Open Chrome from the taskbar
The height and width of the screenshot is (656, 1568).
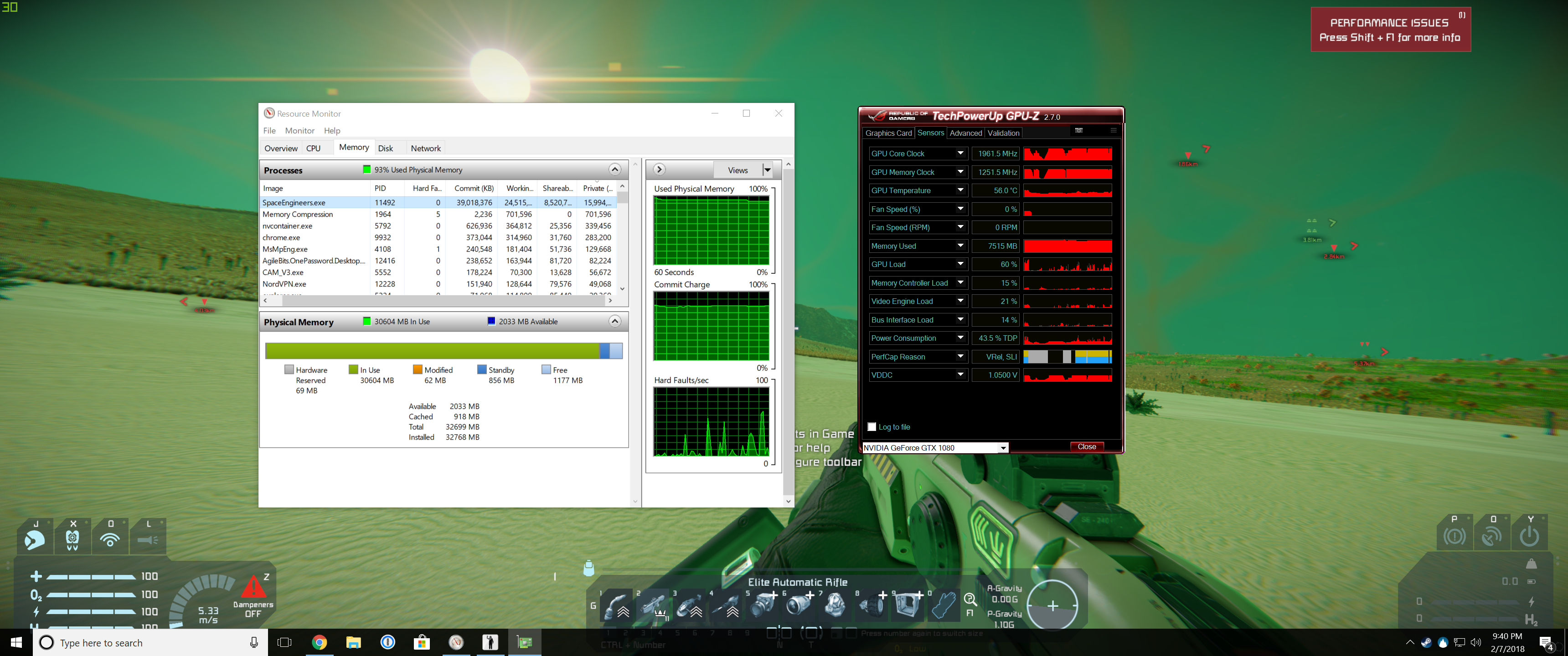coord(319,643)
